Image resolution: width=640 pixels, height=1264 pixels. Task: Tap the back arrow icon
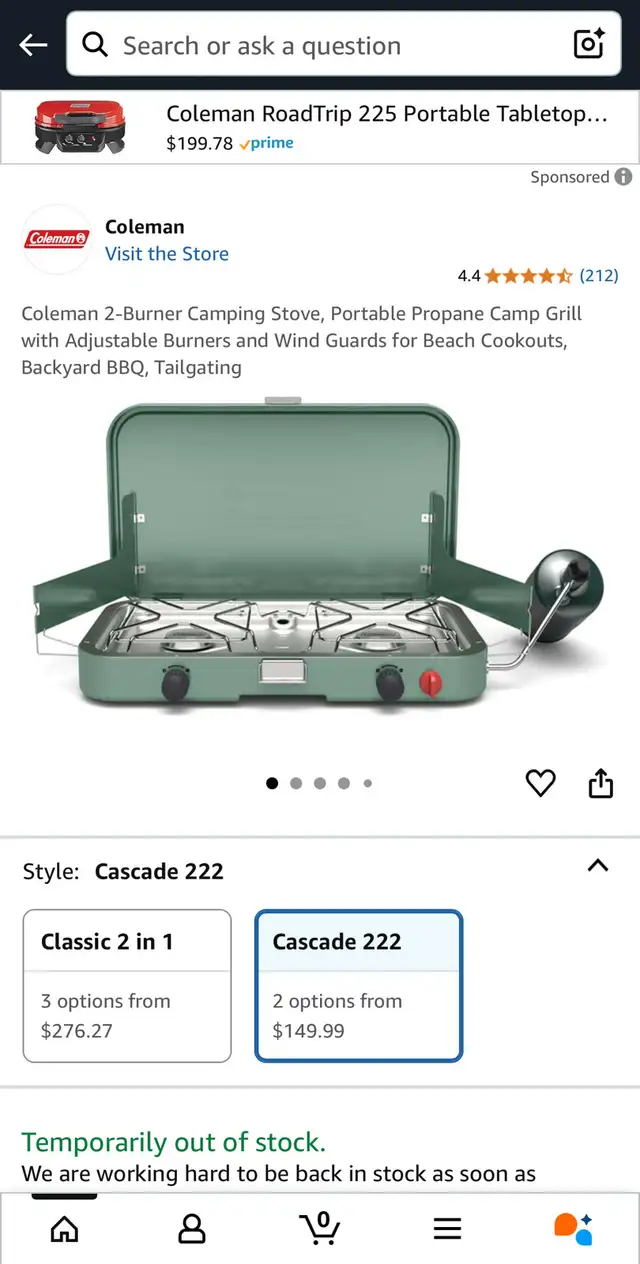click(x=33, y=45)
